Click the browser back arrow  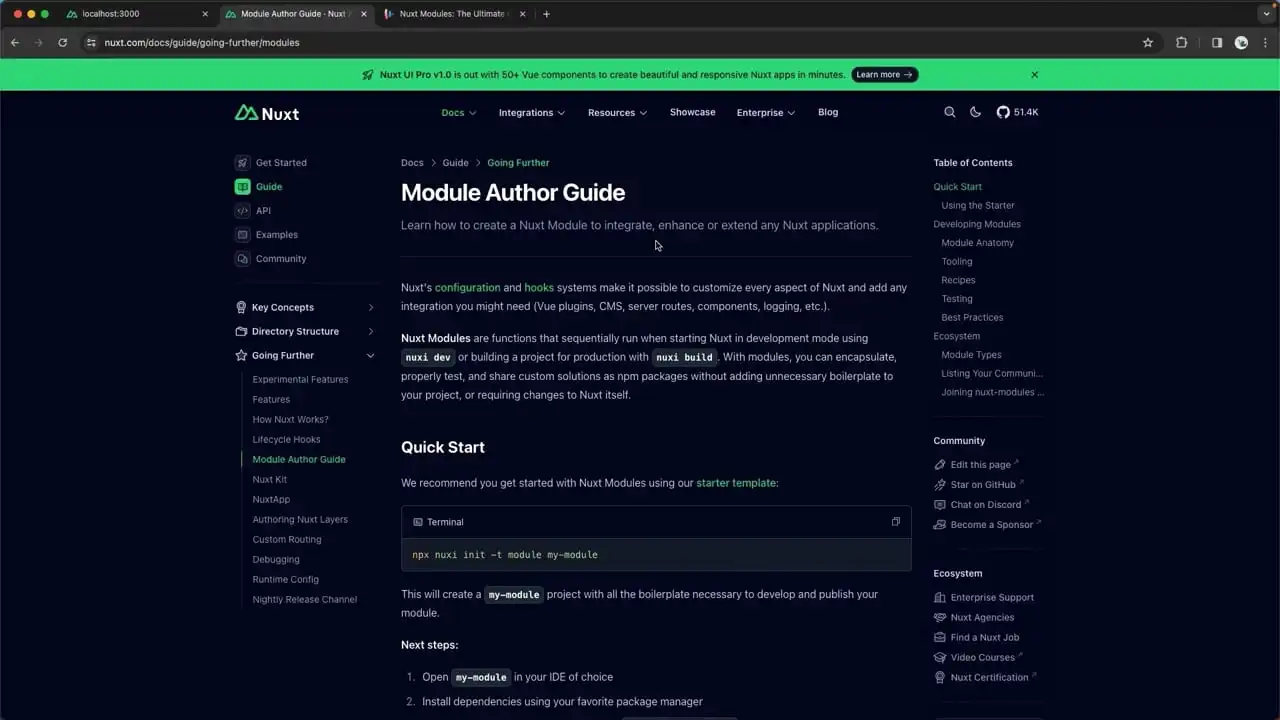pyautogui.click(x=15, y=43)
